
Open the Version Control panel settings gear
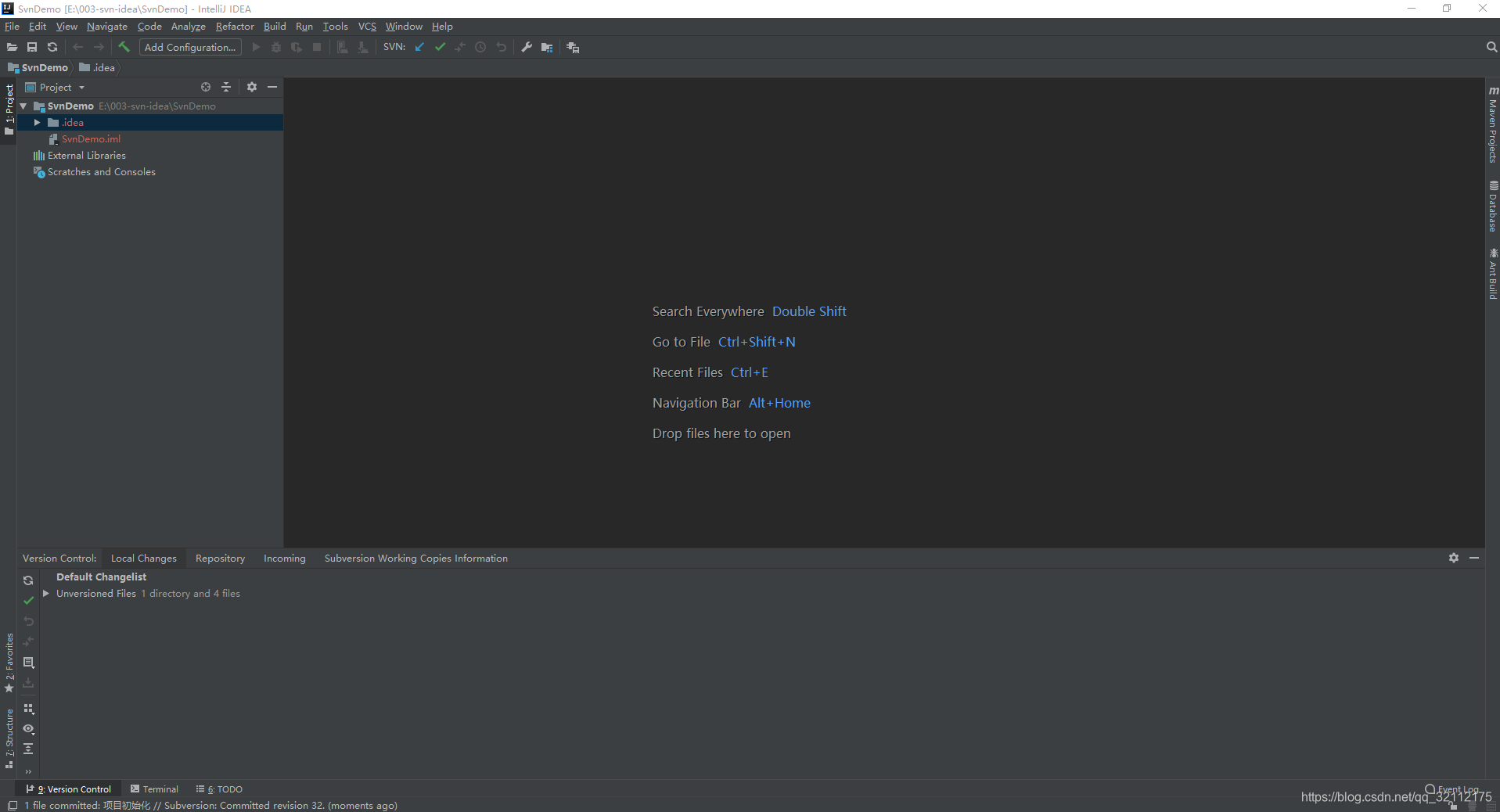click(x=1454, y=558)
